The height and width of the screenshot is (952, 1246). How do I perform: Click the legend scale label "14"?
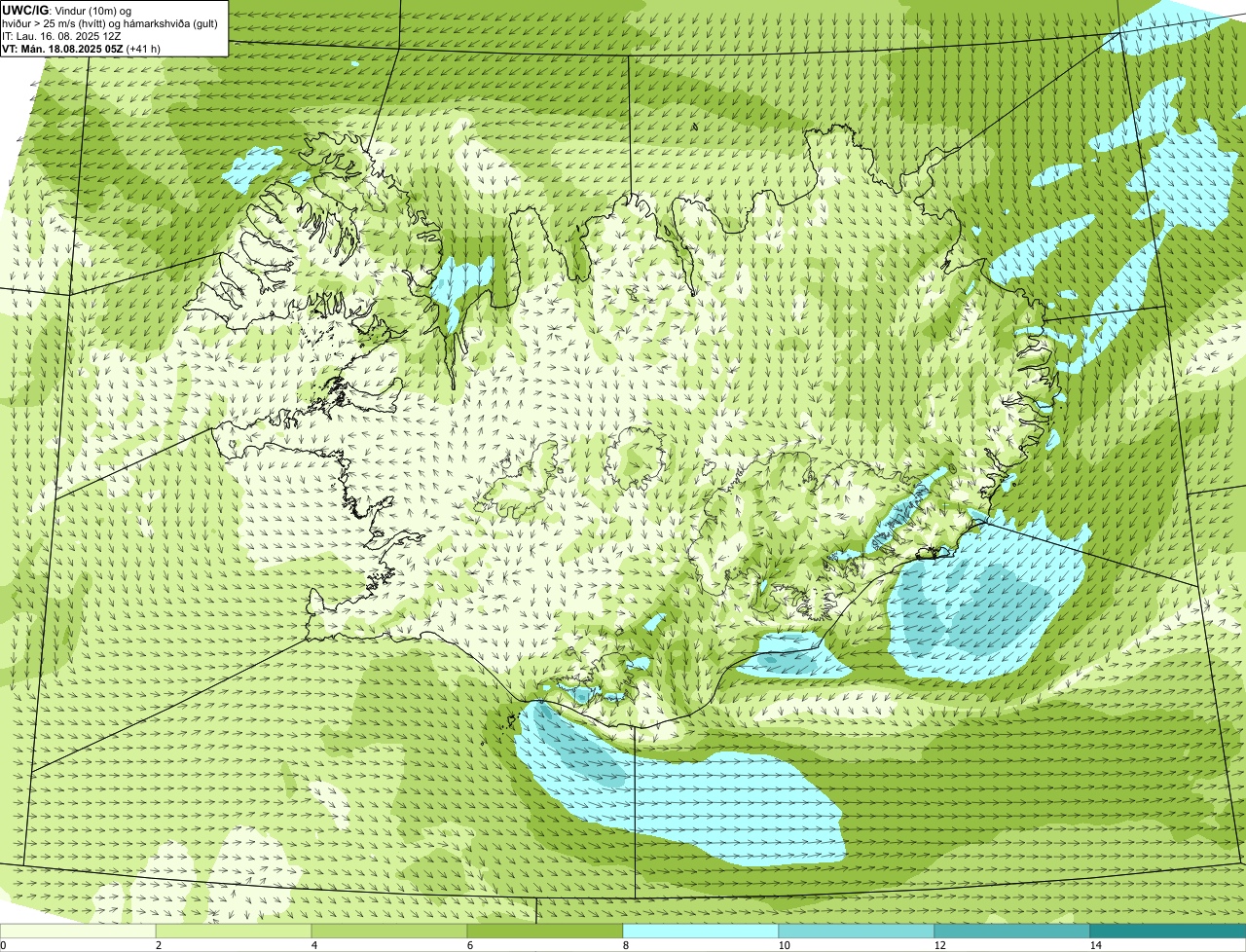pyautogui.click(x=1095, y=945)
